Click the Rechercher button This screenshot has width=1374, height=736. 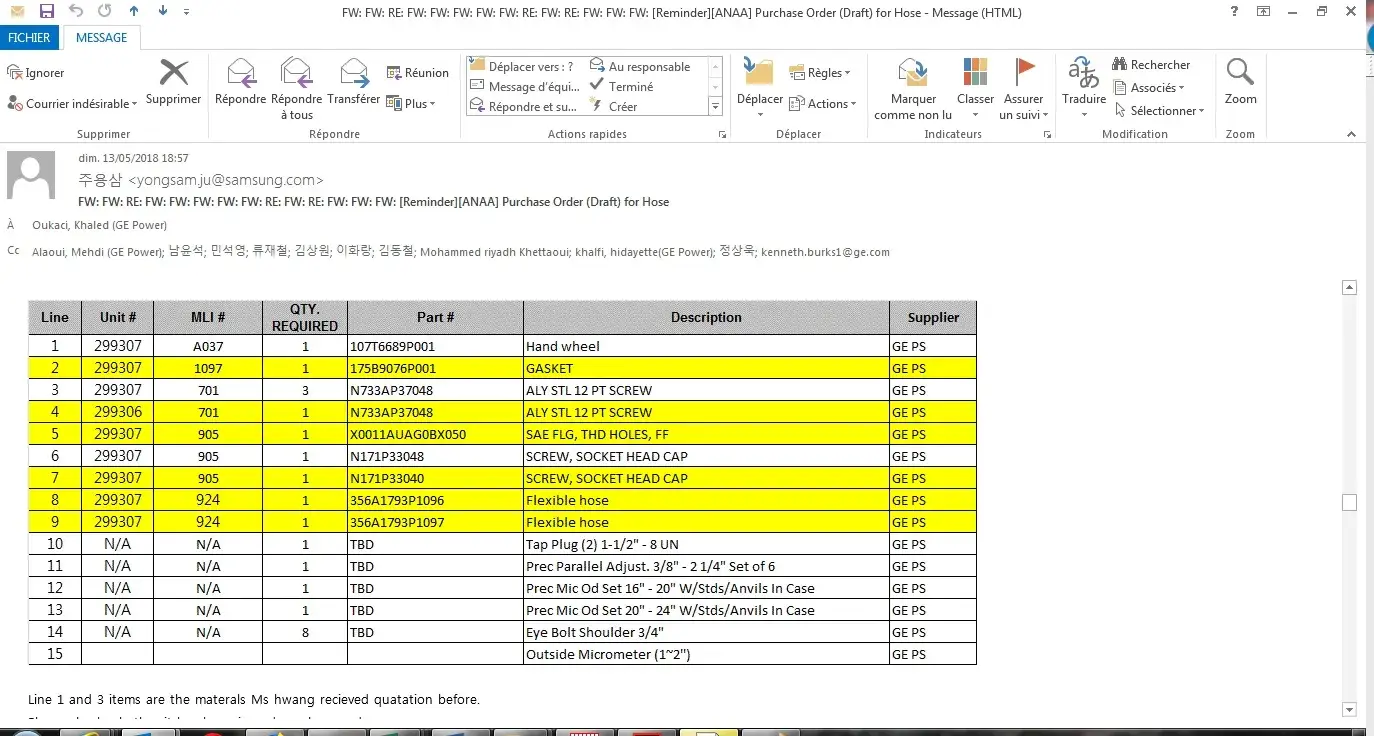coord(1151,65)
